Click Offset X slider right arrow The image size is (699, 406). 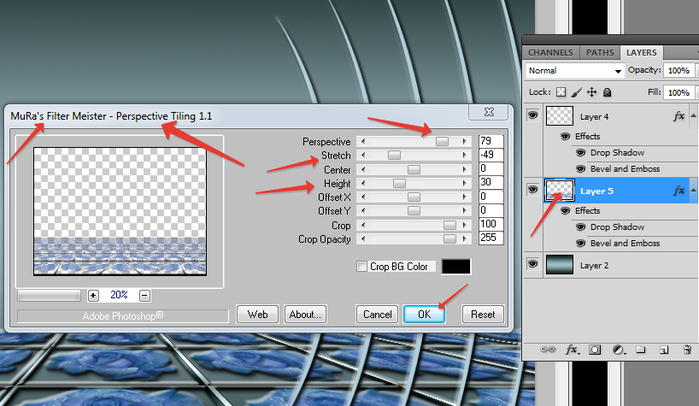465,197
